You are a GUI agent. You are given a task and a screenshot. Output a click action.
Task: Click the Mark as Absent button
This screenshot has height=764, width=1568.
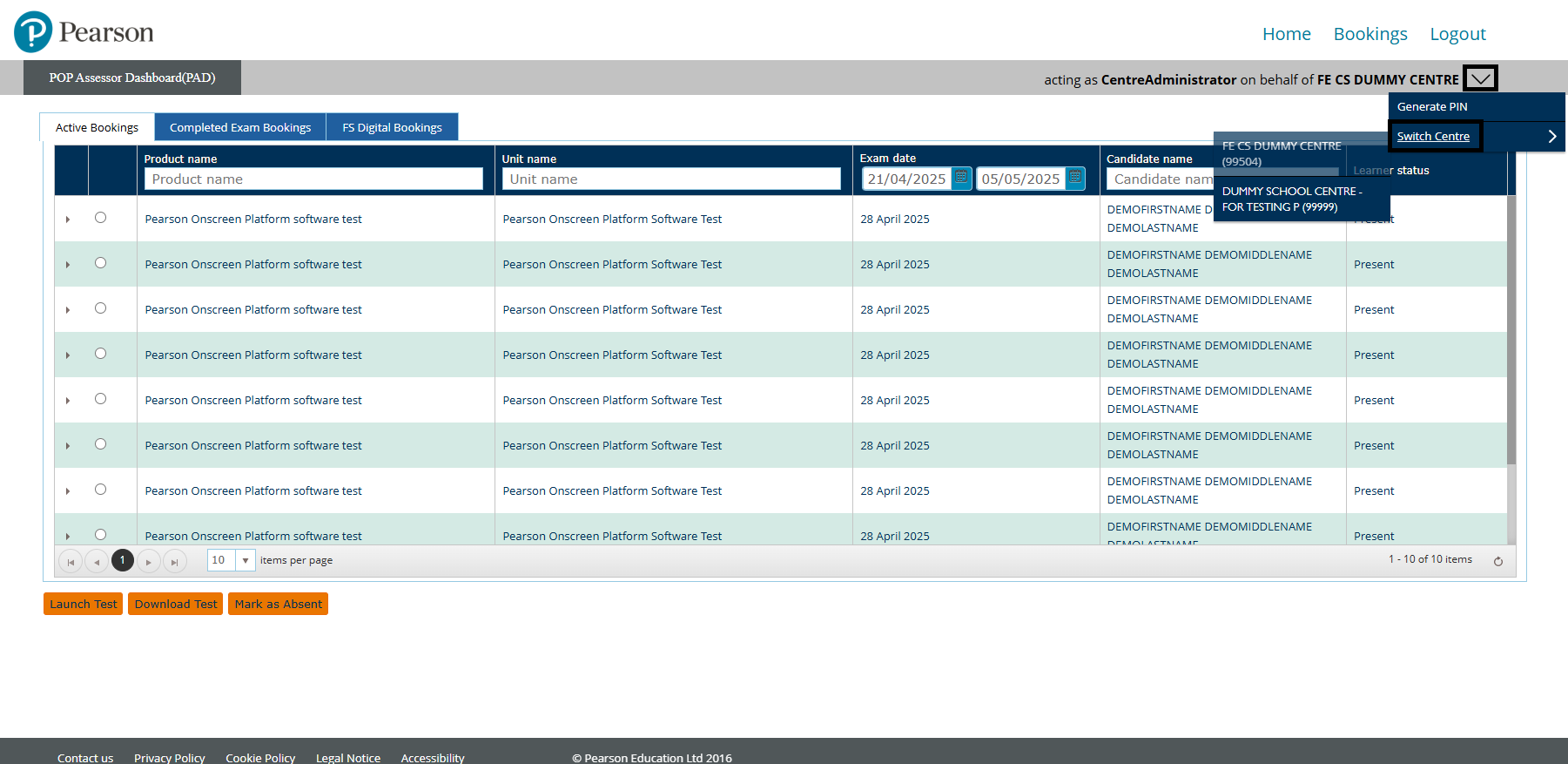point(278,604)
